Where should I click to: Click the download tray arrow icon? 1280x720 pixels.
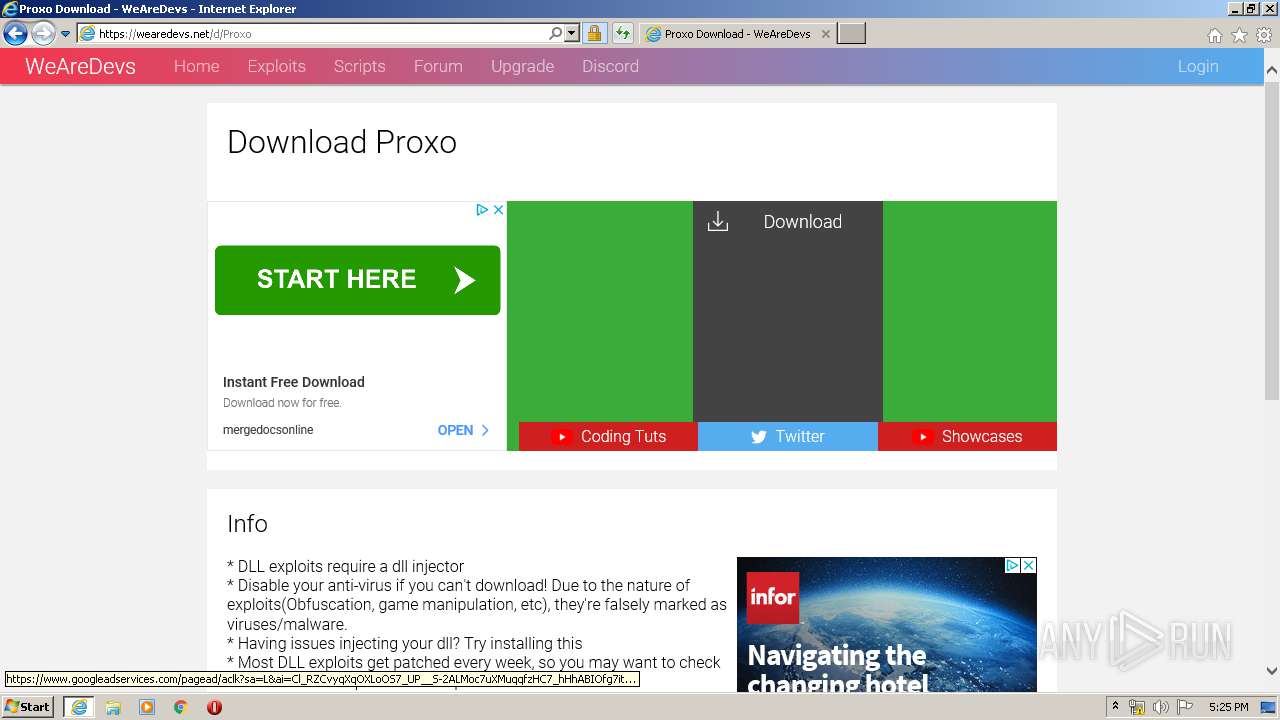point(718,222)
